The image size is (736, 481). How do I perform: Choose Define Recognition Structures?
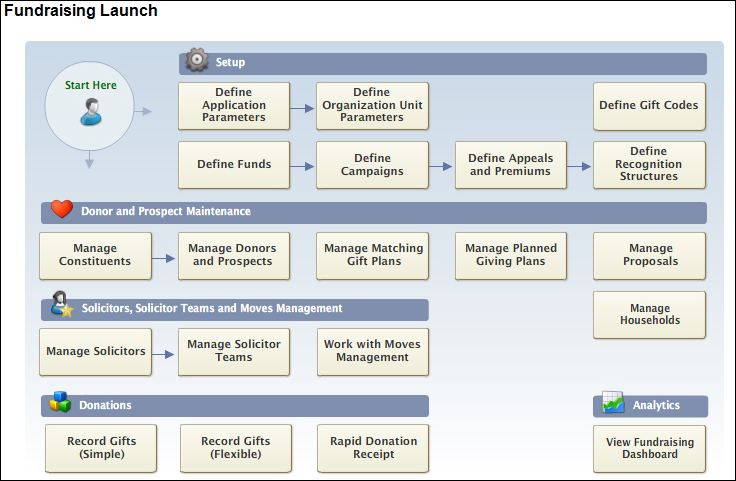tap(649, 165)
